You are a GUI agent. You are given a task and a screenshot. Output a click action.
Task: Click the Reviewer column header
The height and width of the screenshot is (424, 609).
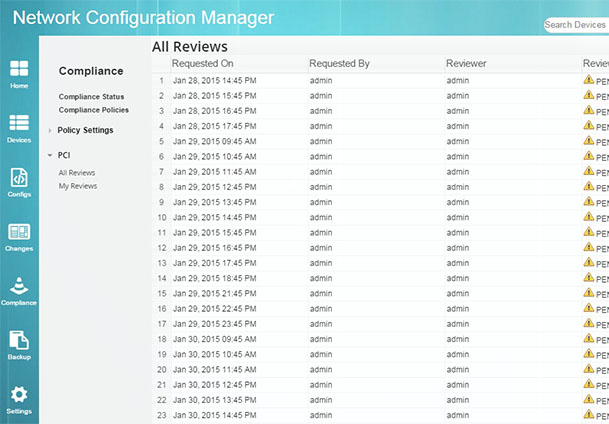[466, 63]
